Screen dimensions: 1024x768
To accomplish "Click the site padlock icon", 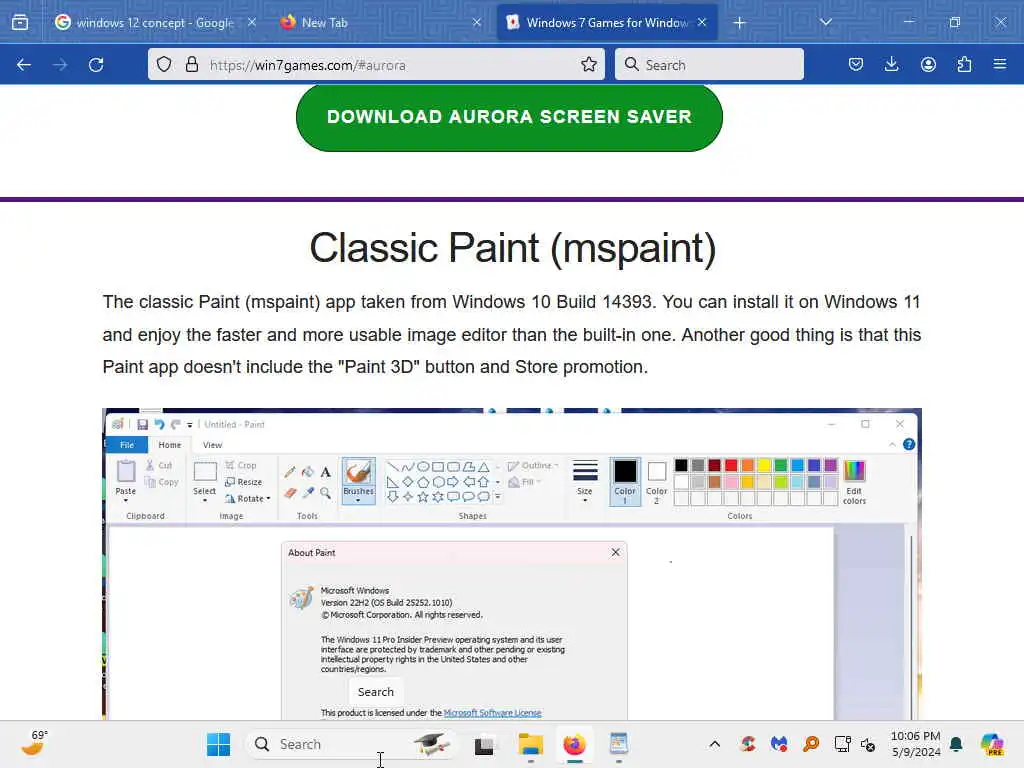I will click(x=191, y=64).
